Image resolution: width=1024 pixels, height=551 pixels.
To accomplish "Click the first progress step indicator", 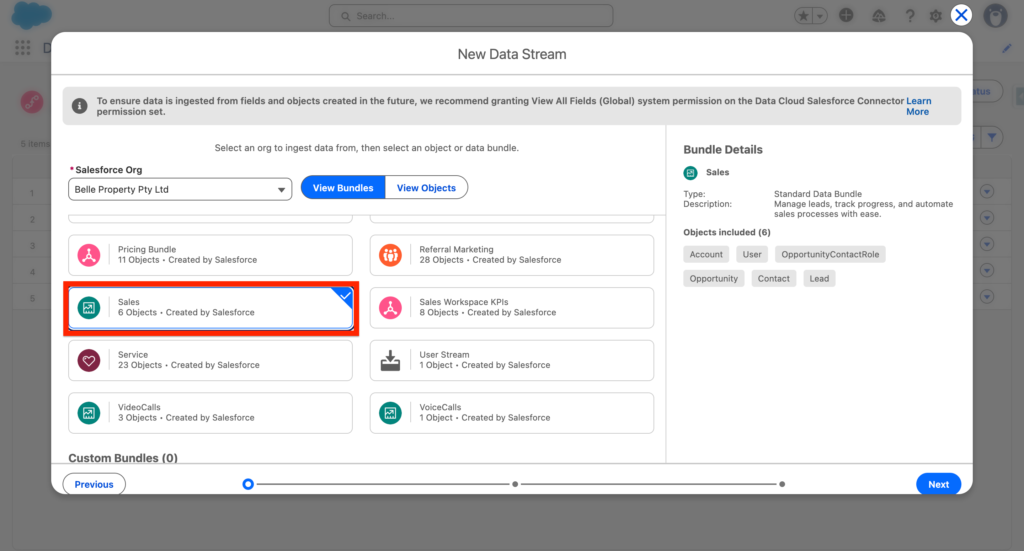I will click(x=248, y=484).
